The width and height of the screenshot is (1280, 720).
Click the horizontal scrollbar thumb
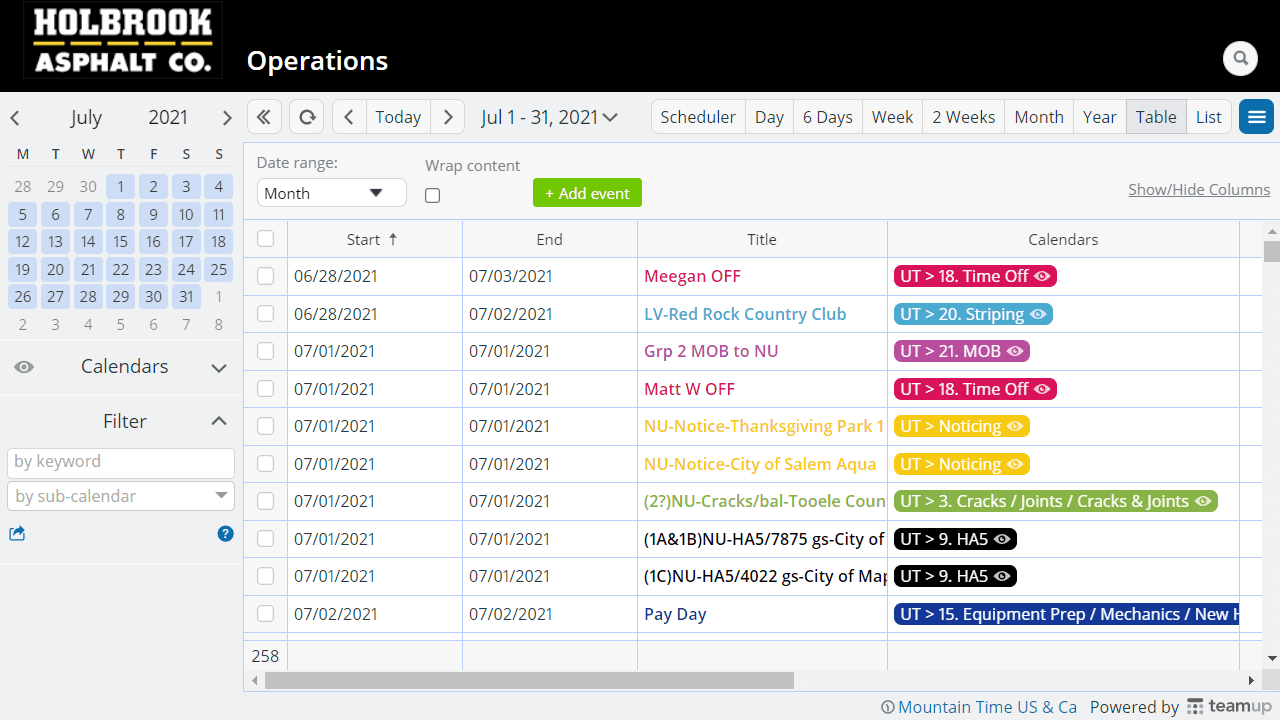(529, 681)
